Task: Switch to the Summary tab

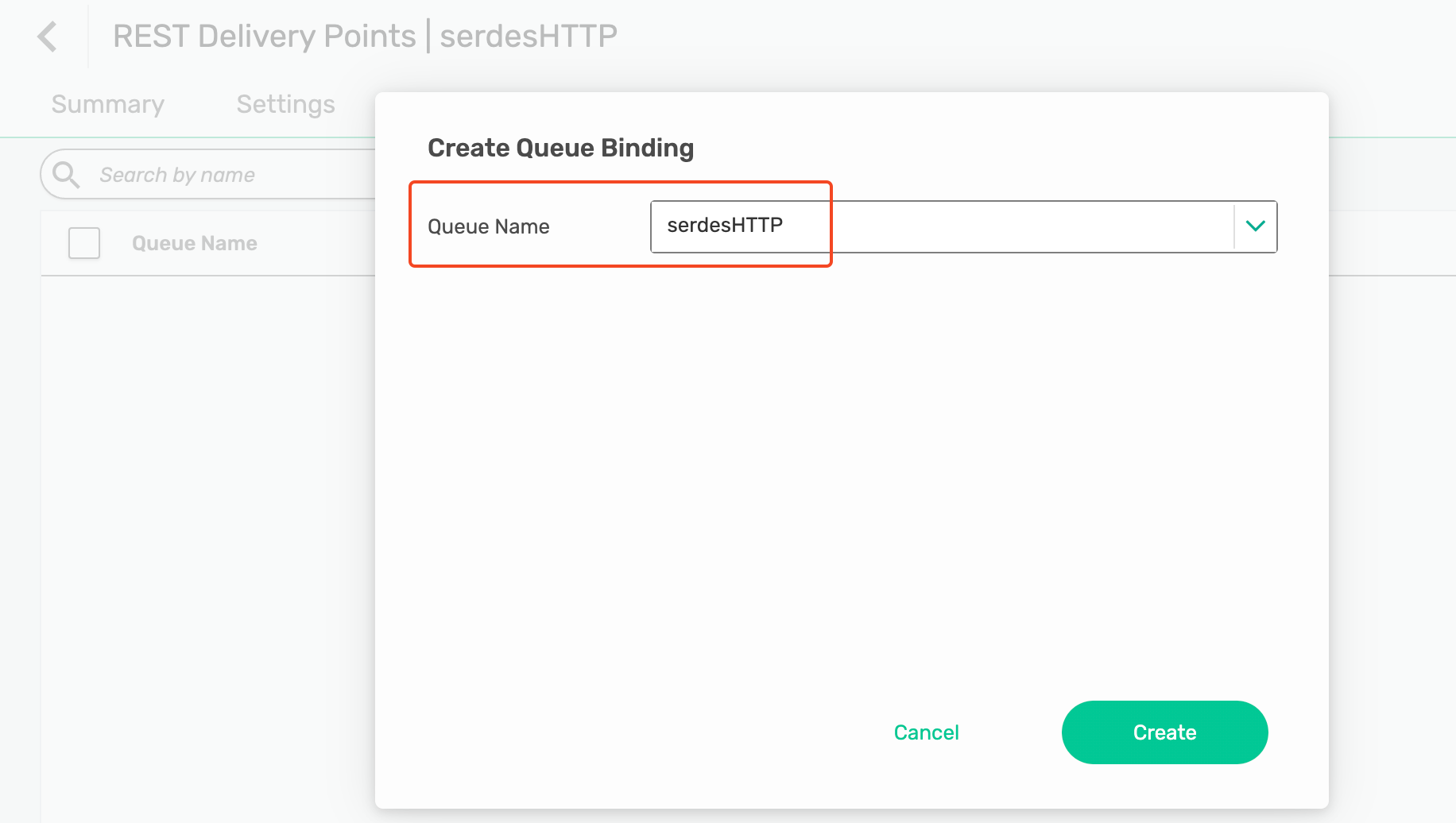Action: pyautogui.click(x=107, y=103)
